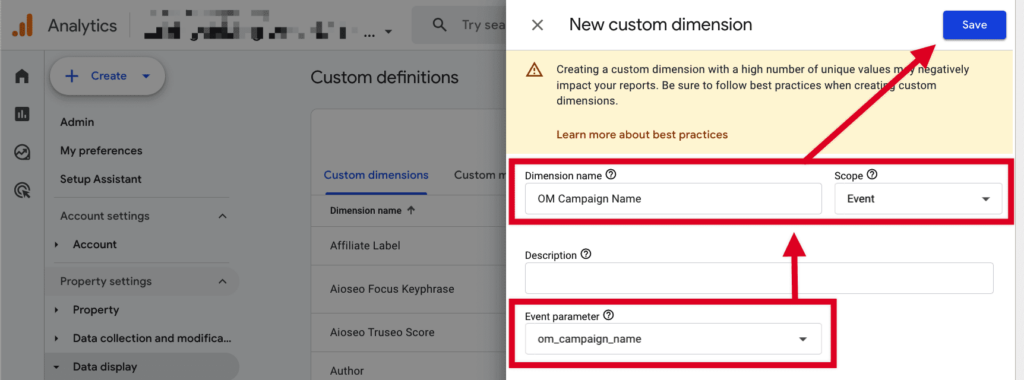Collapse the Account settings section
The image size is (1024, 380).
[x=222, y=216]
